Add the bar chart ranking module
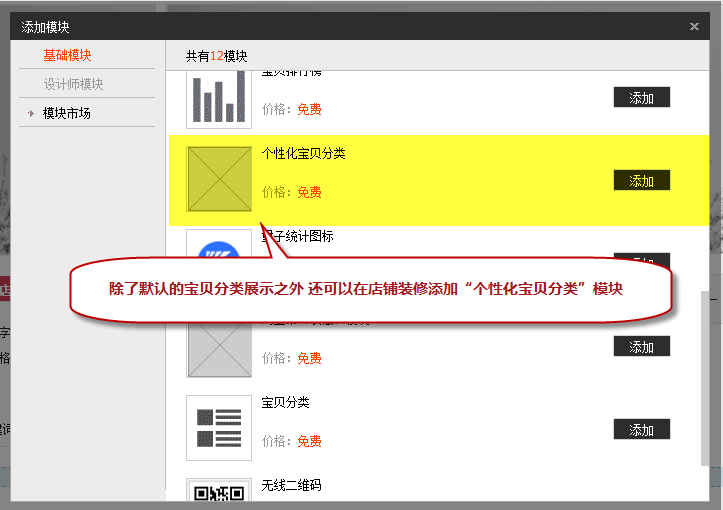 641,97
